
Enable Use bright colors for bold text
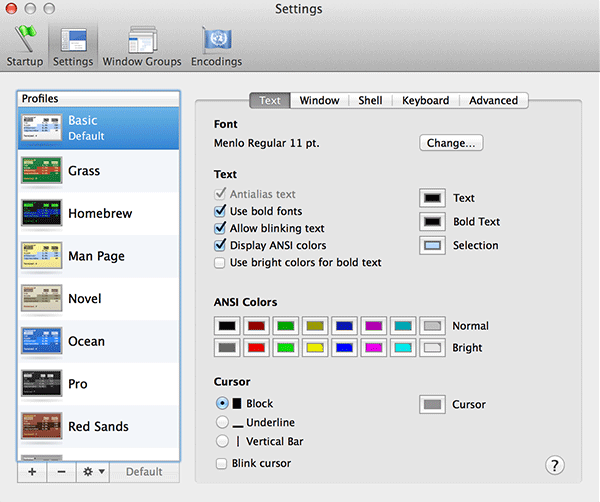pos(220,263)
